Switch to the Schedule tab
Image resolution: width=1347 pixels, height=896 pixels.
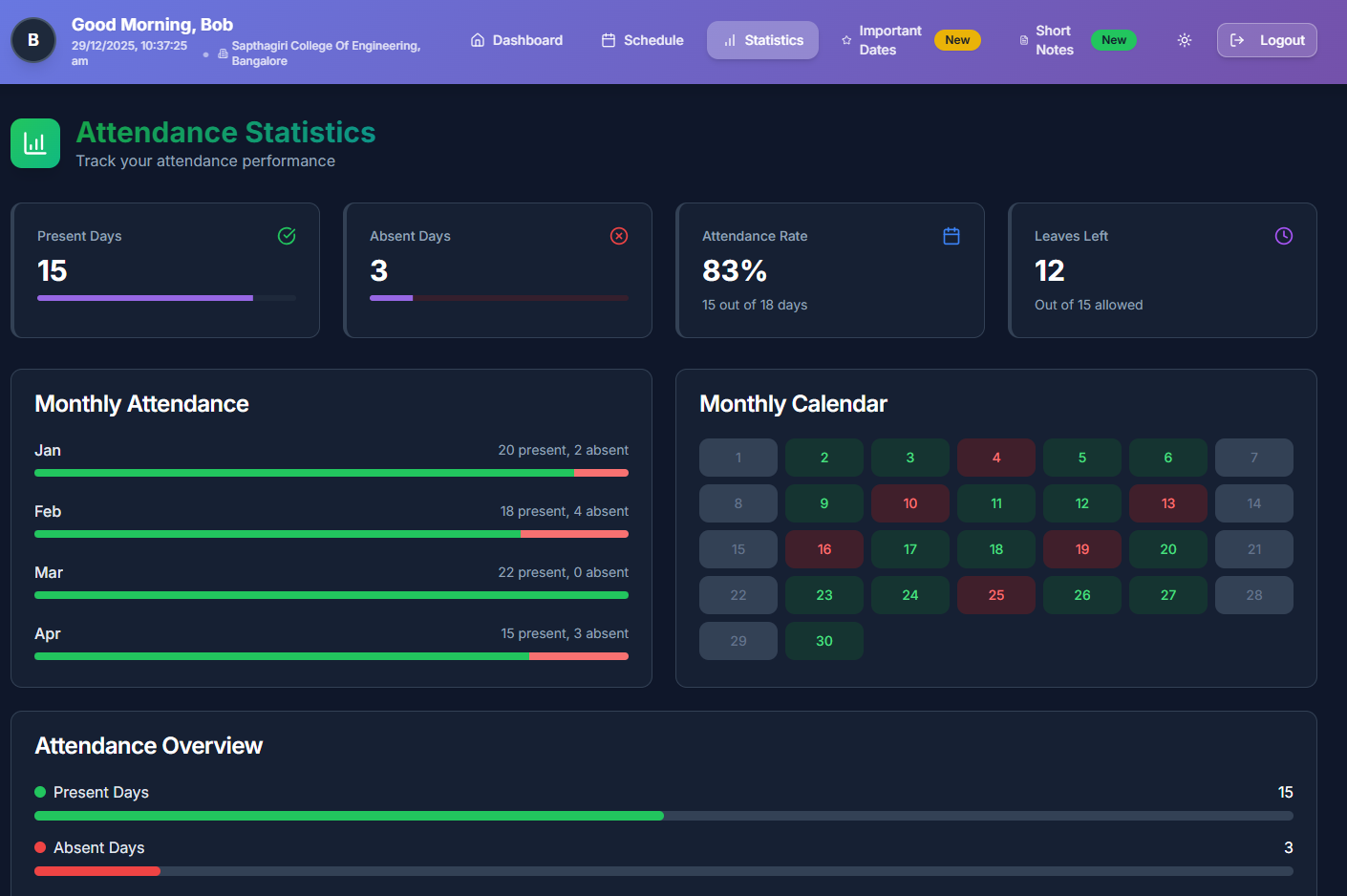tap(642, 40)
